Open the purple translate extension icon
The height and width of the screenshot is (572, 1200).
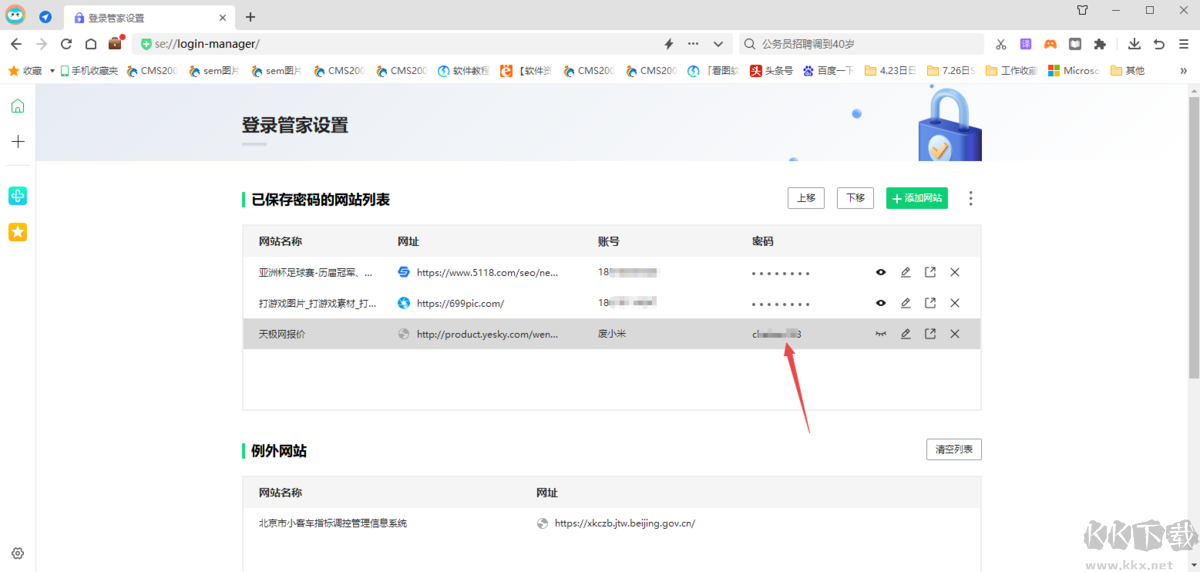(x=1026, y=44)
